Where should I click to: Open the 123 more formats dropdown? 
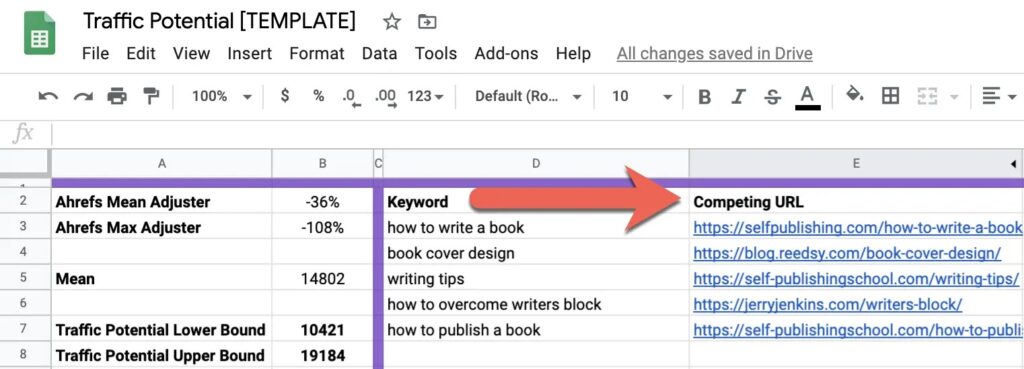tap(425, 96)
